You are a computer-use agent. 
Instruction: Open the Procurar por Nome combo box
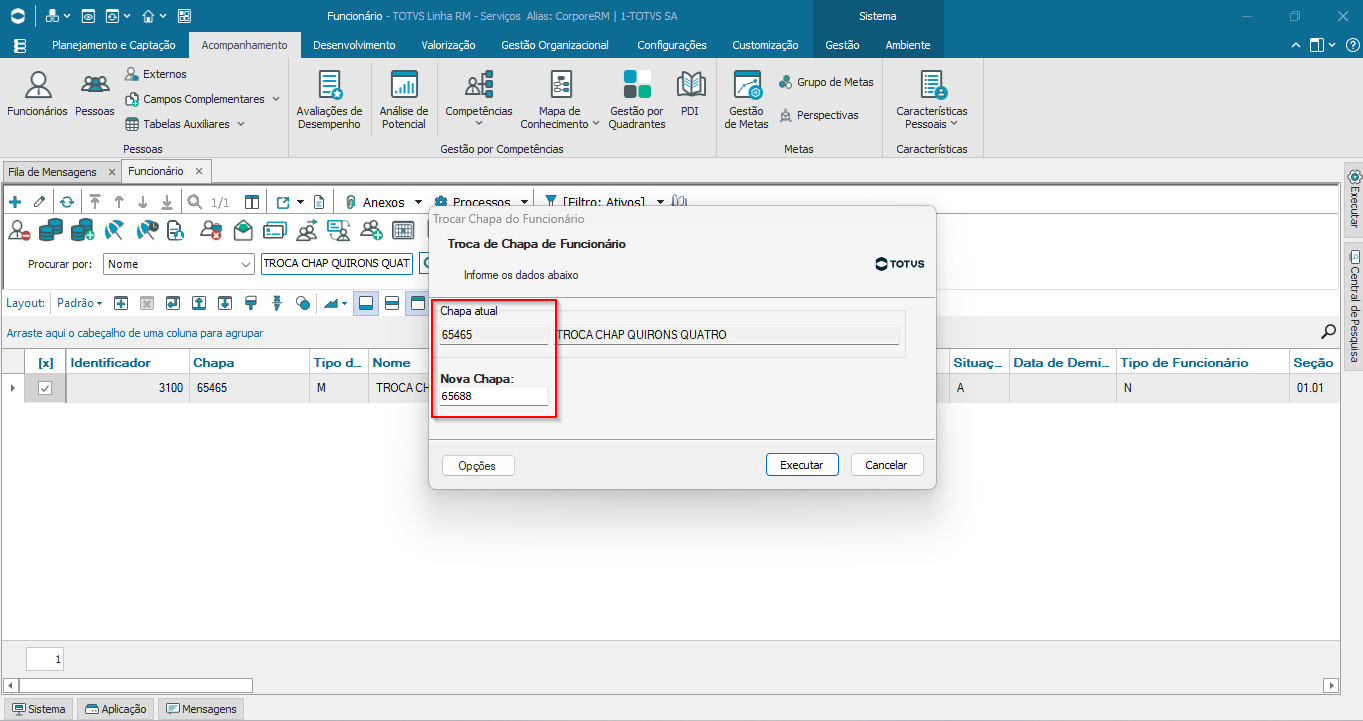[x=179, y=264]
